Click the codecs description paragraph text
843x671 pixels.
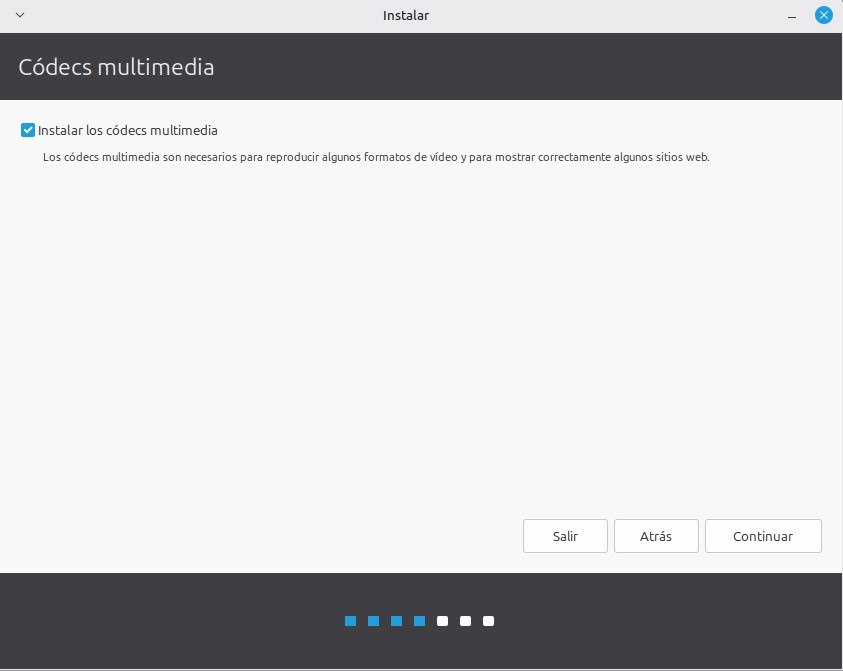click(375, 157)
